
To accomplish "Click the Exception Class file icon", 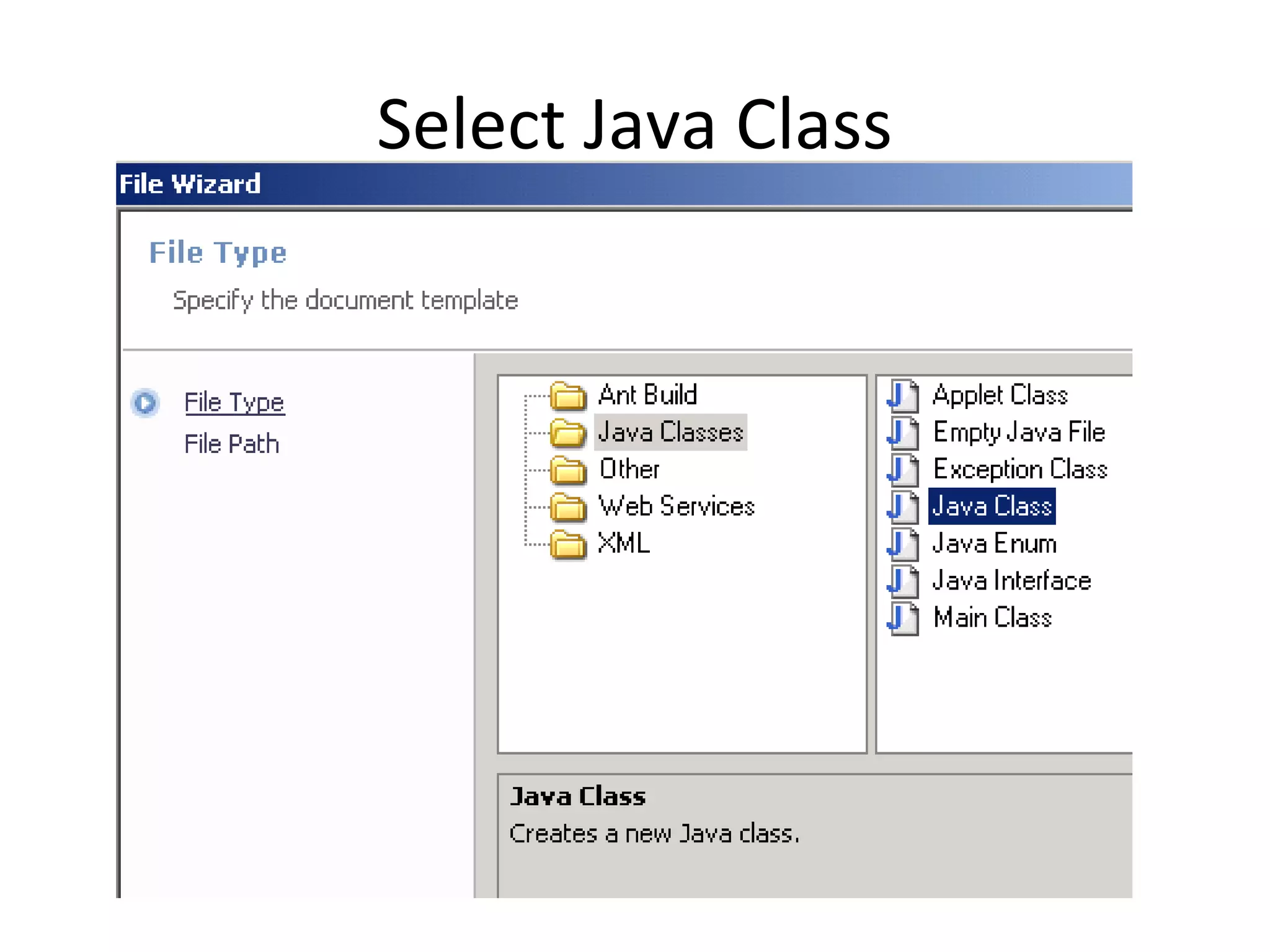I will click(903, 470).
